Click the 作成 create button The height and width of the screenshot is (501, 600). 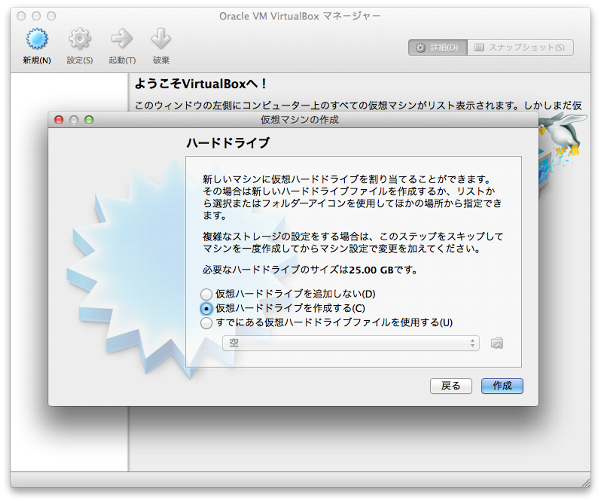coord(502,386)
